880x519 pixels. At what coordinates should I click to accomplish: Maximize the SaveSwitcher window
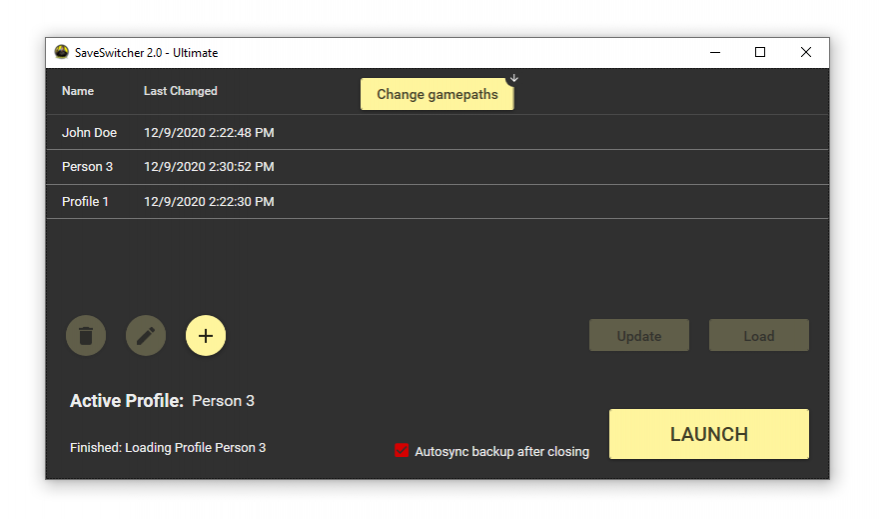[760, 53]
